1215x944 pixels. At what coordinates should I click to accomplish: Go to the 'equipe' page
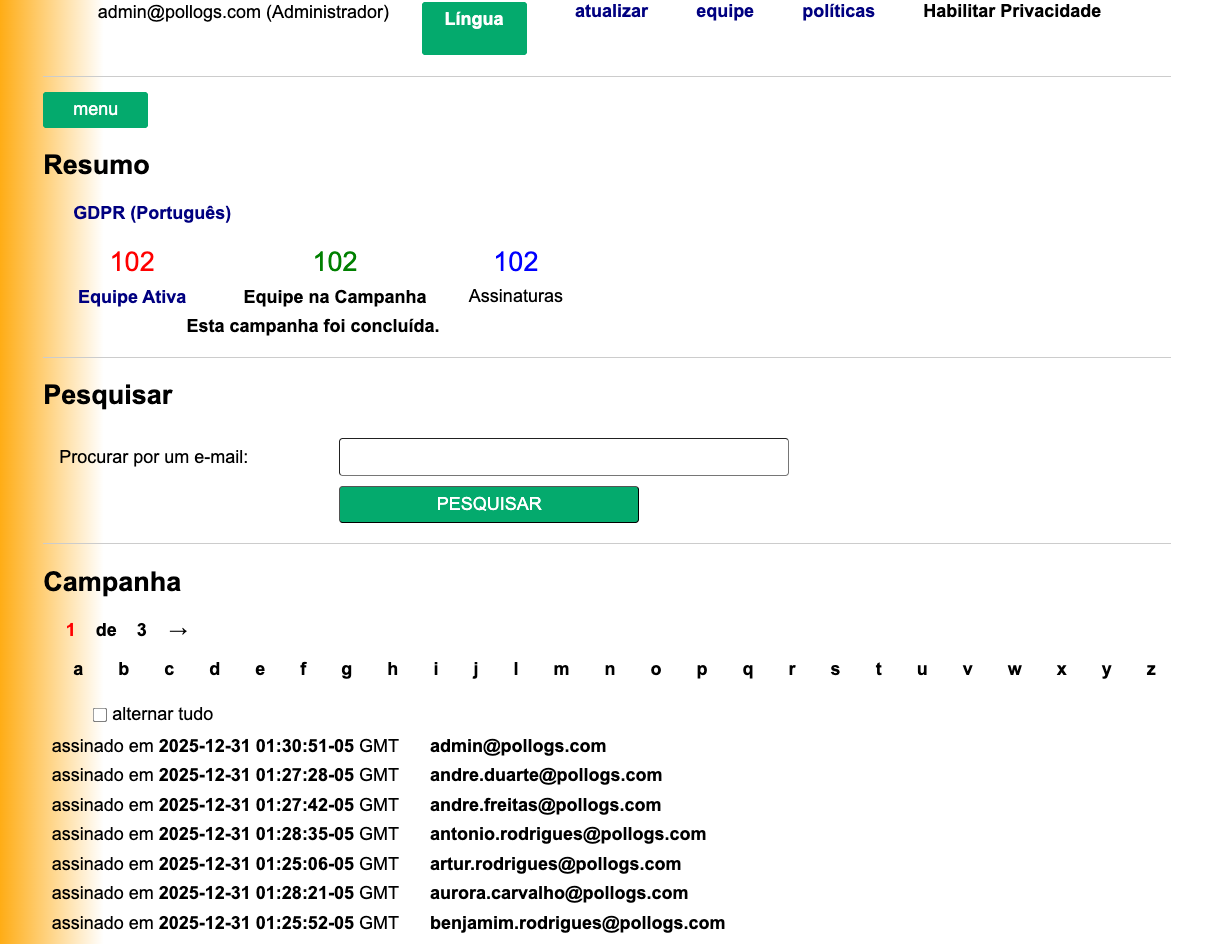[x=725, y=12]
